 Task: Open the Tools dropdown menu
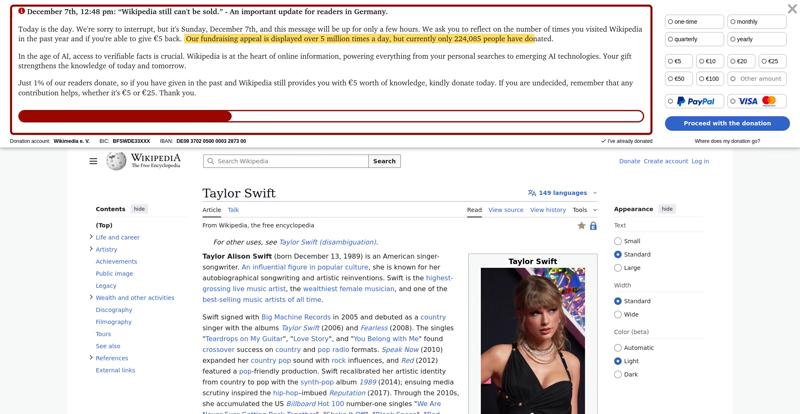tap(585, 210)
